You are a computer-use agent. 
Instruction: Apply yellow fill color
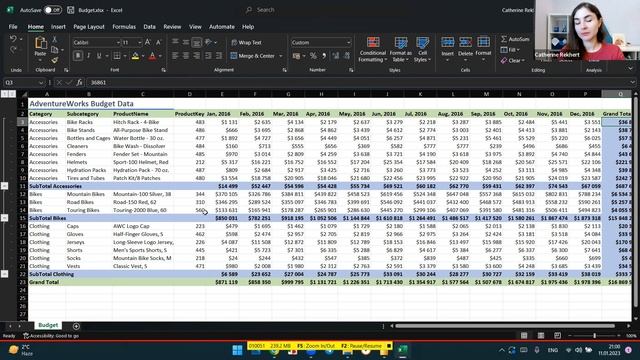pyautogui.click(x=135, y=56)
